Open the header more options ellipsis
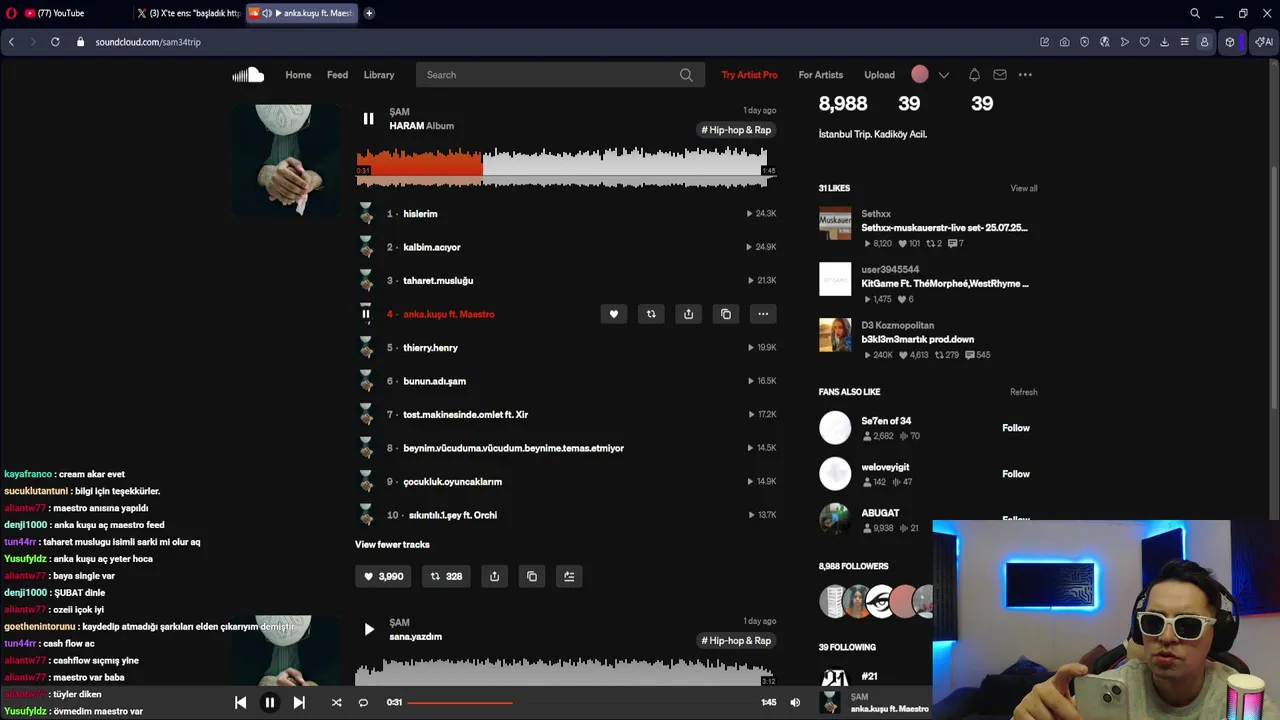This screenshot has width=1280, height=720. 1025,75
